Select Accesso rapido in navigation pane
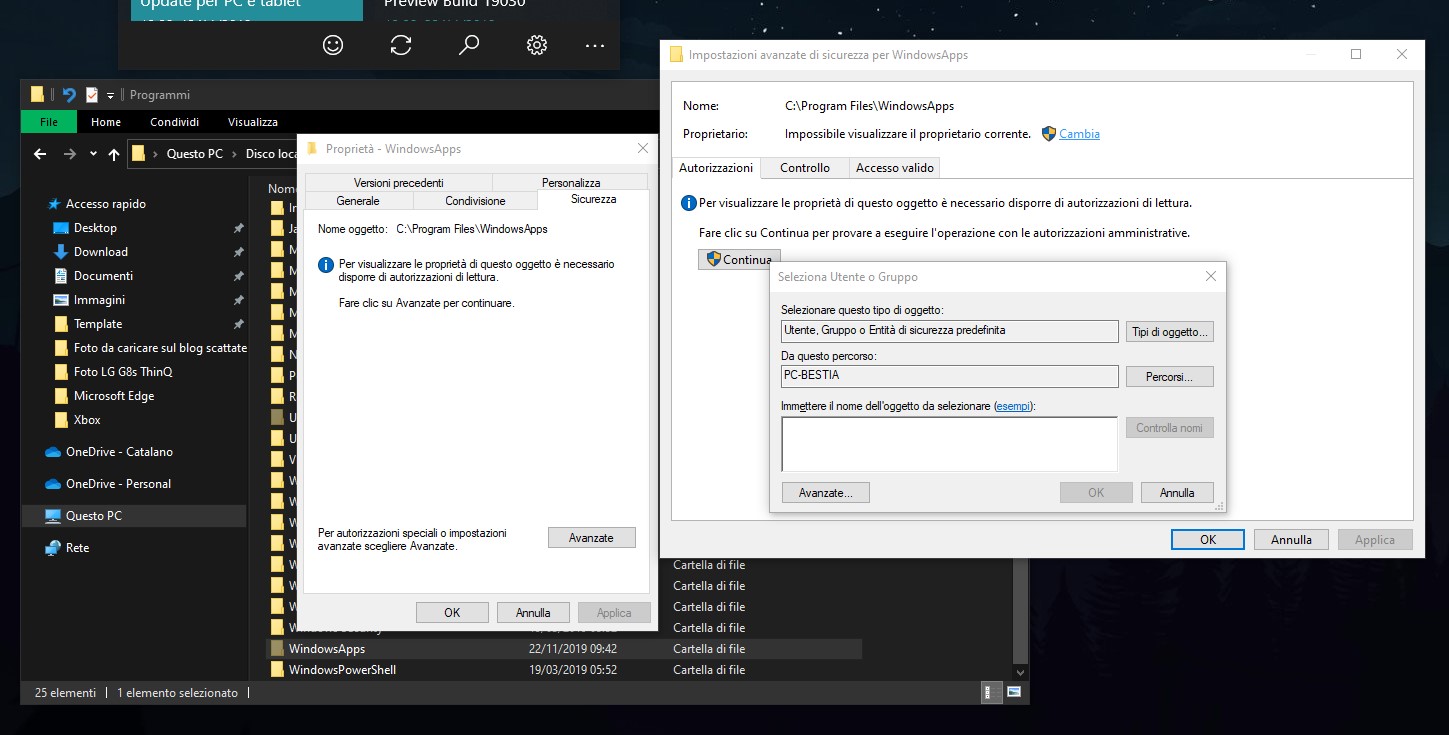 [x=106, y=204]
